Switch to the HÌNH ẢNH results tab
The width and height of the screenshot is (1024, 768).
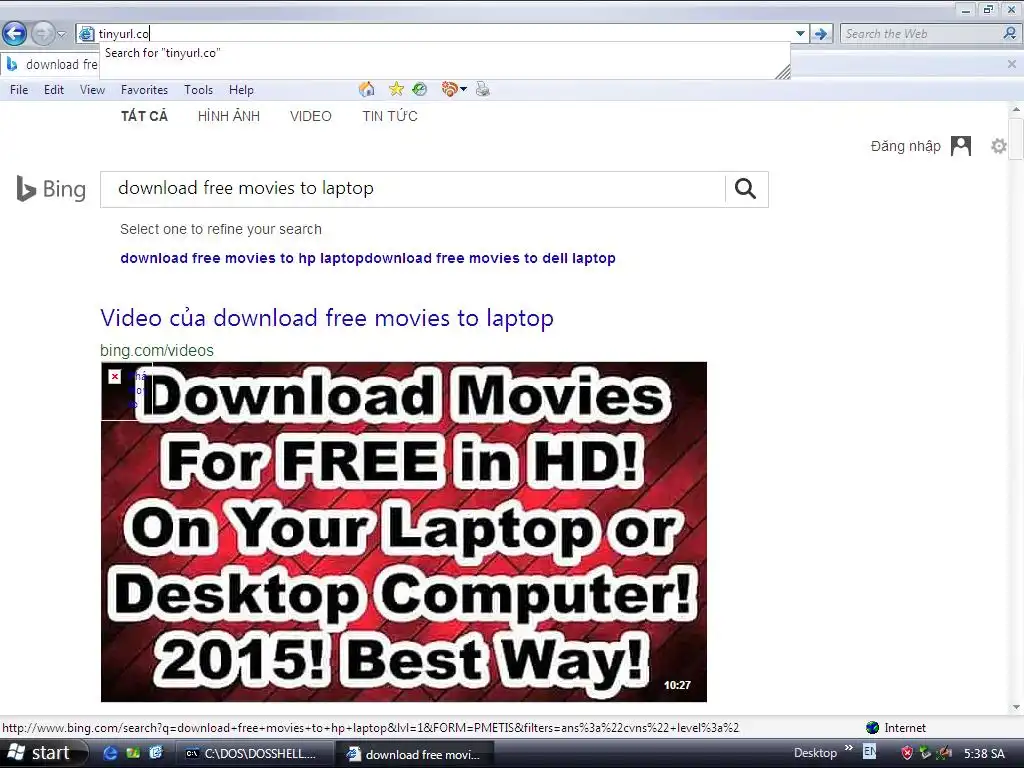229,116
